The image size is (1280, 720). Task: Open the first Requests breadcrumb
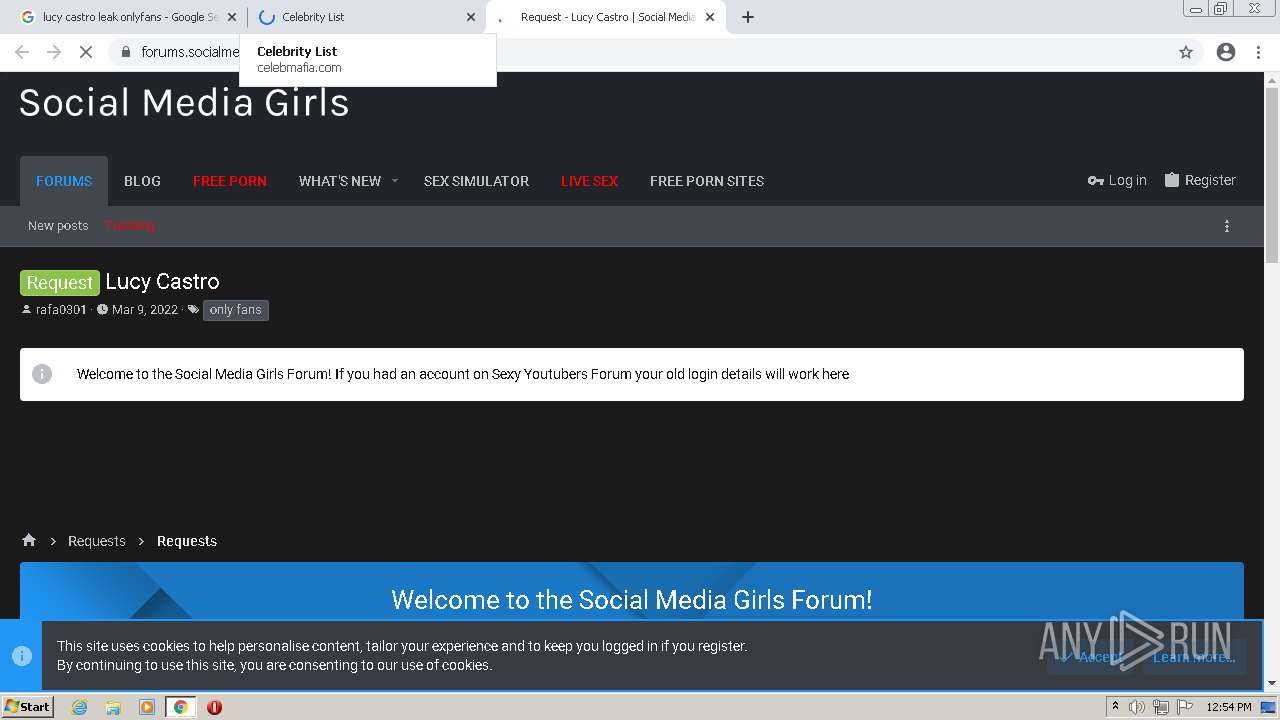[x=97, y=541]
